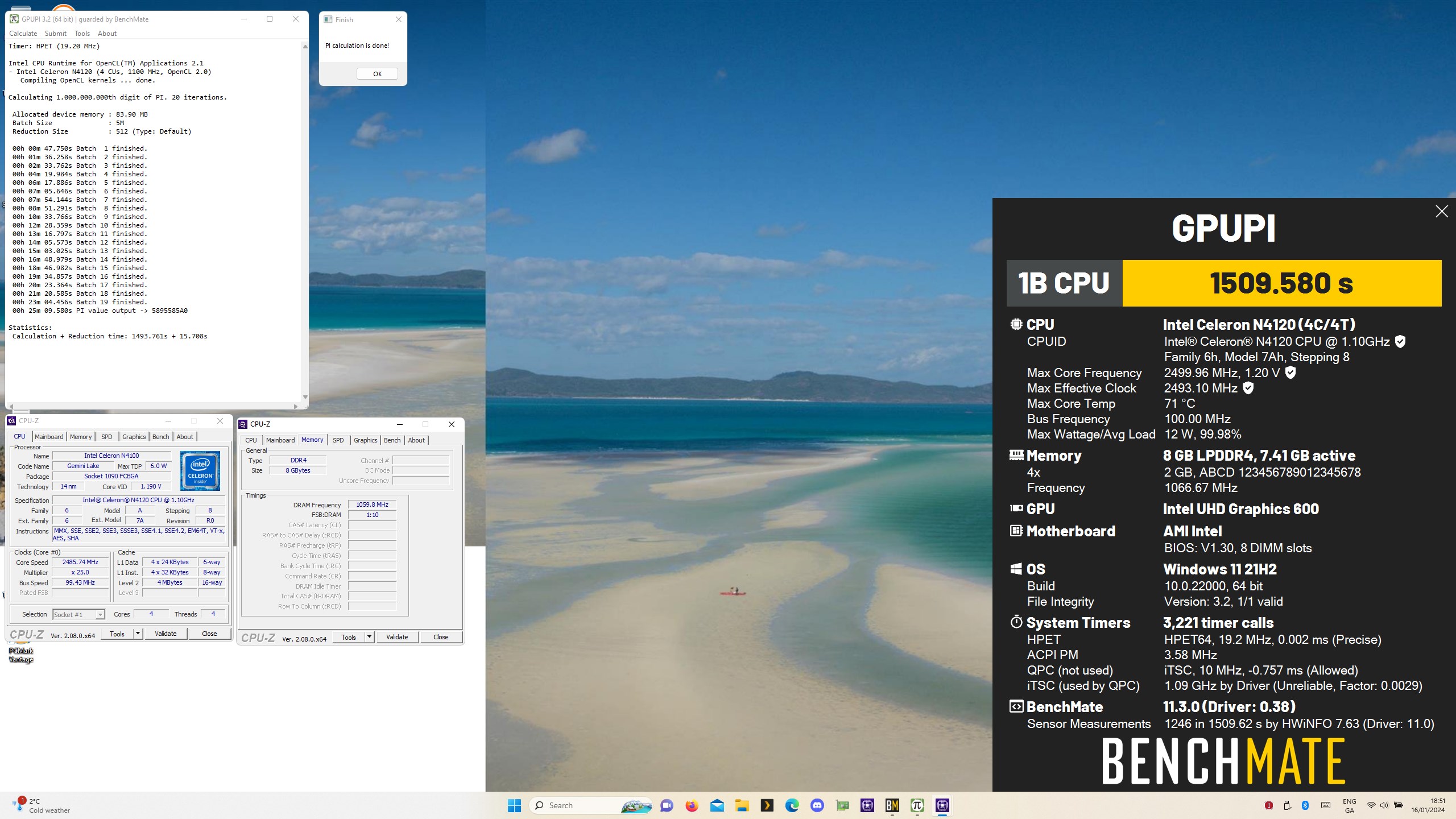
Task: Switch to GPUPI taskbar icon
Action: [x=917, y=805]
